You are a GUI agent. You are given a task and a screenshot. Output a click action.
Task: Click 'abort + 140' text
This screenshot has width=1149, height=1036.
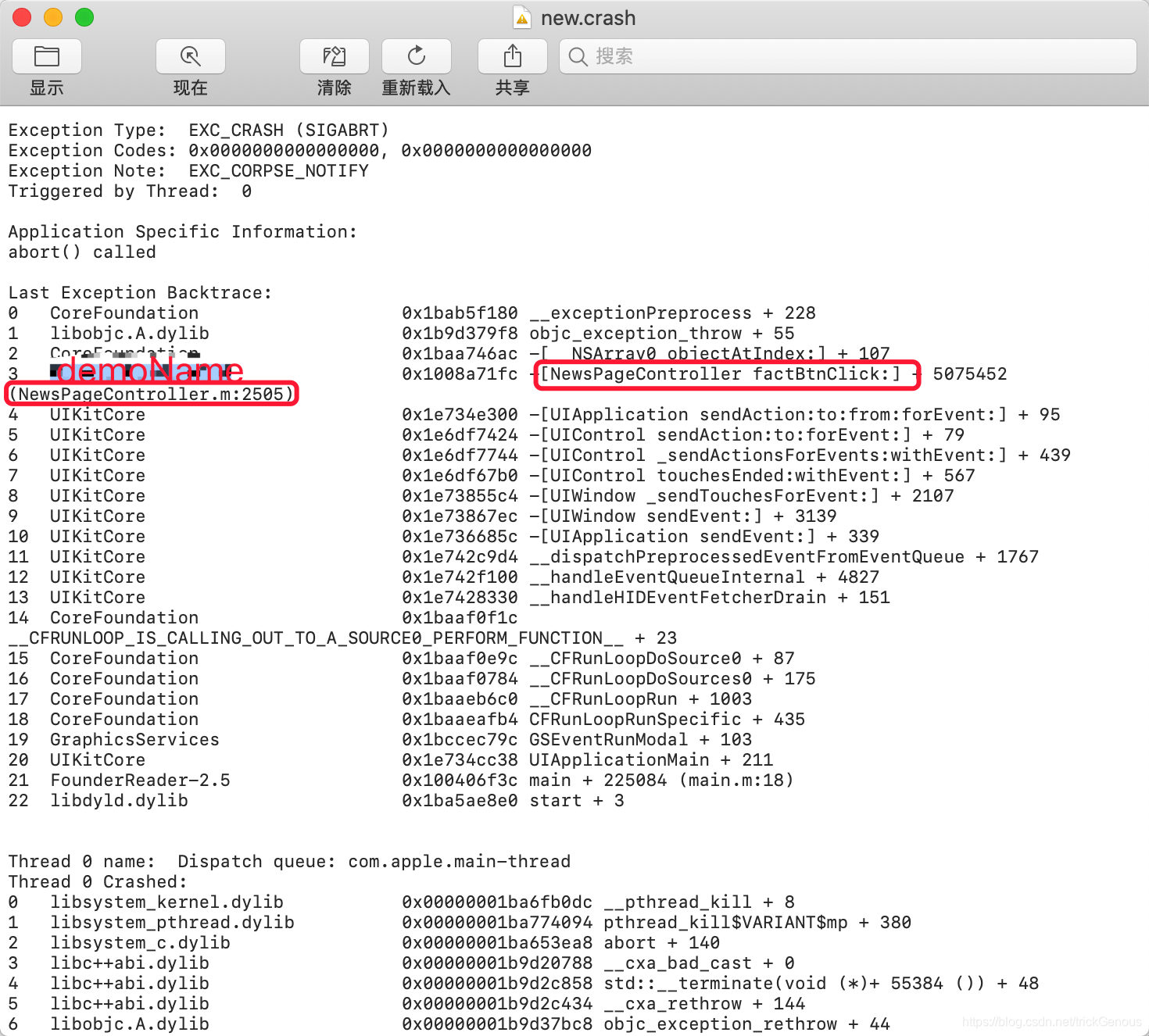[x=662, y=942]
